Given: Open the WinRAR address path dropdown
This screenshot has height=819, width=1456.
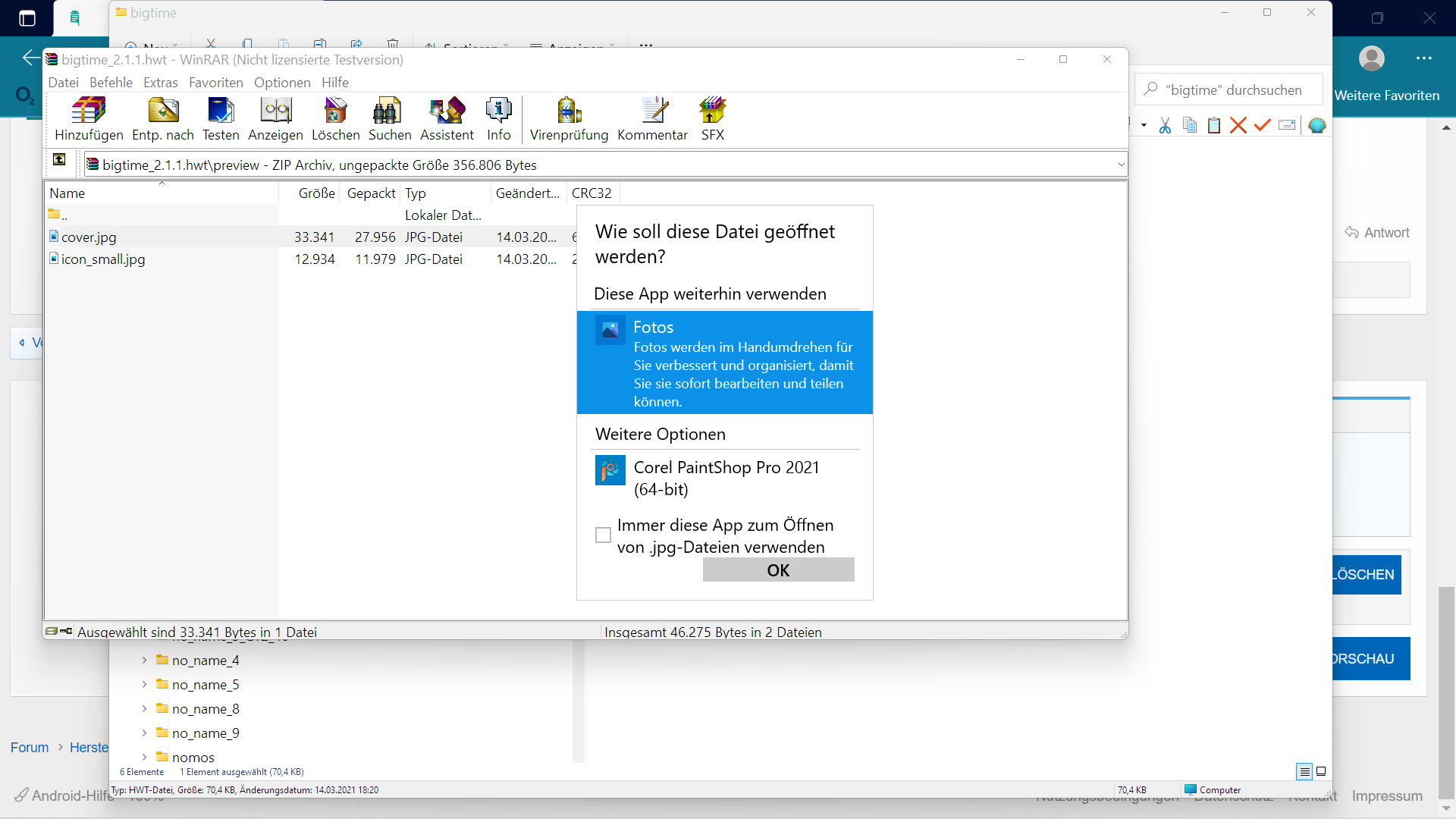Looking at the screenshot, I should pos(1121,165).
